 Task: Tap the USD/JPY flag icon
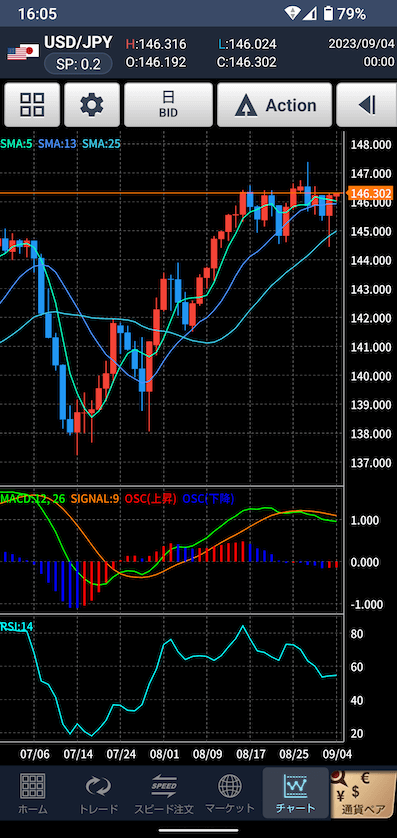pos(23,52)
